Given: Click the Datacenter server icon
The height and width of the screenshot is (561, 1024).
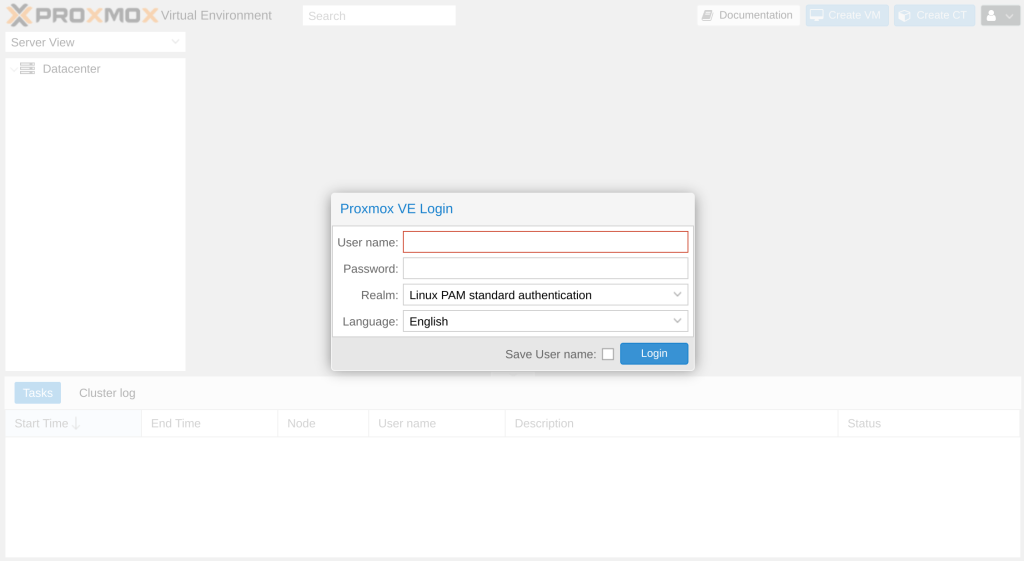Looking at the screenshot, I should 27,69.
